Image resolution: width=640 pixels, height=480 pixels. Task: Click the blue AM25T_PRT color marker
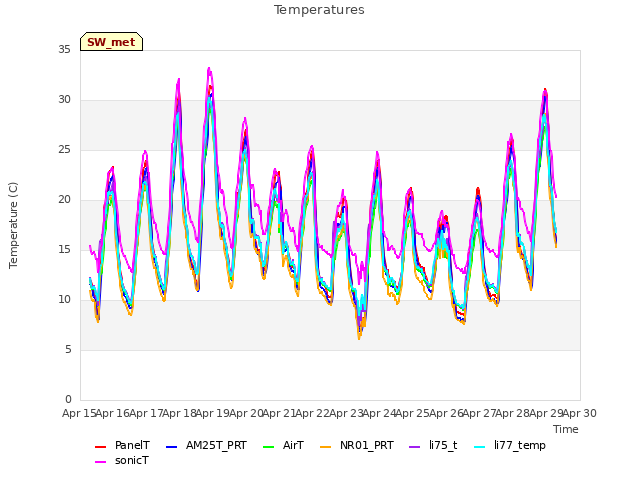click(171, 447)
